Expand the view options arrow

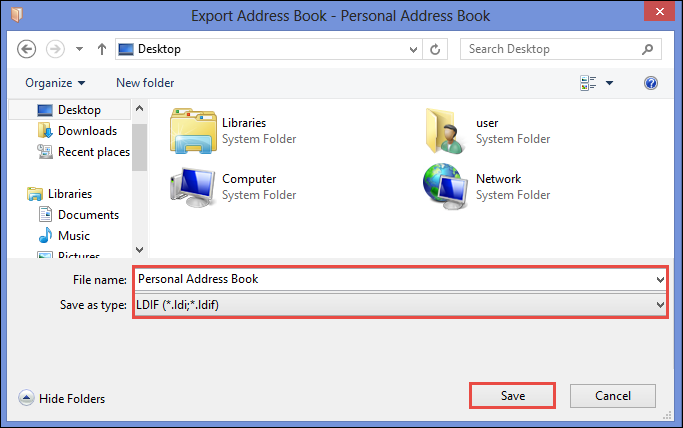pos(609,83)
